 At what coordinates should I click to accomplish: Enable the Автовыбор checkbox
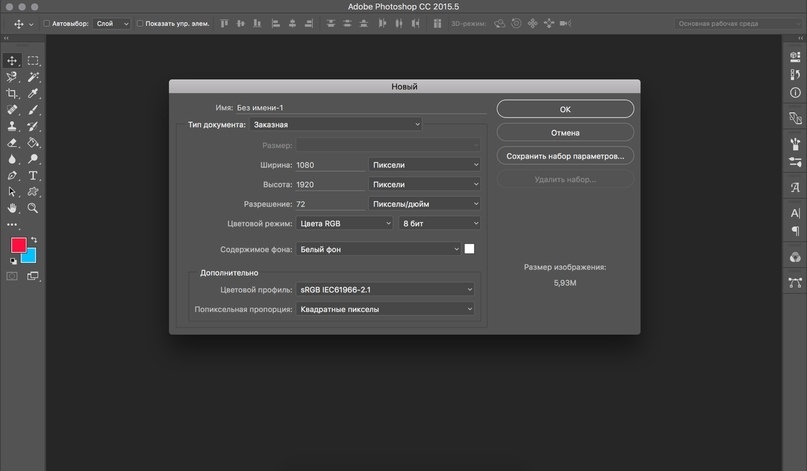(46, 24)
